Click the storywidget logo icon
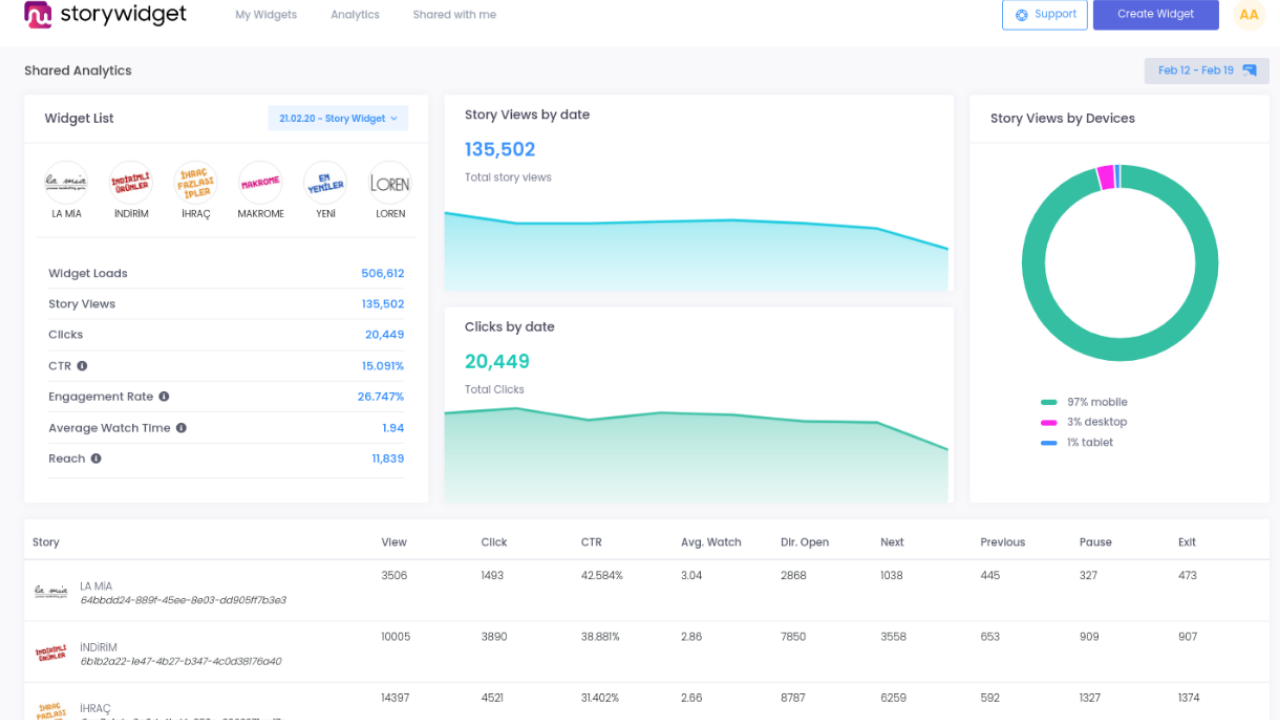 (38, 15)
